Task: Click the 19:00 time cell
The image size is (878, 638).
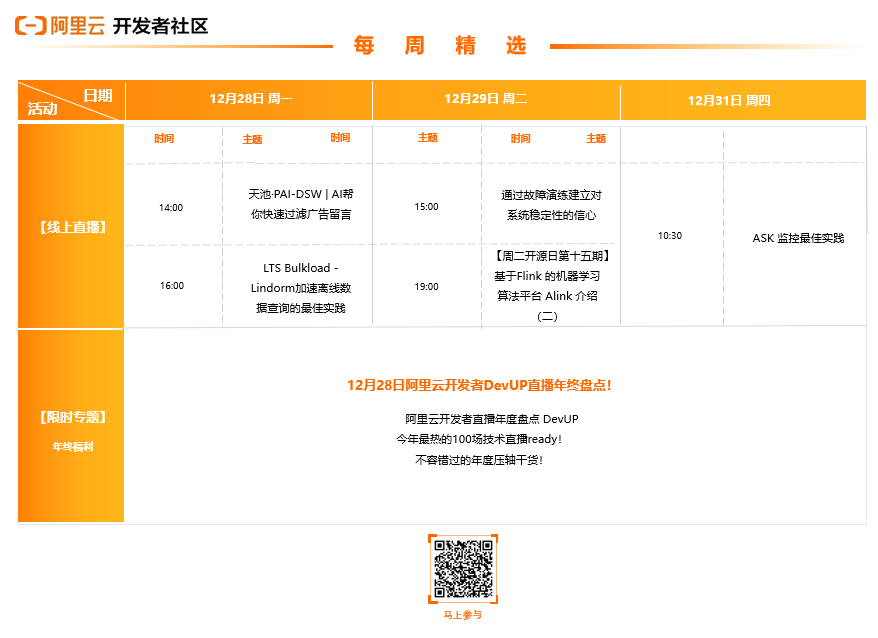Action: pyautogui.click(x=426, y=287)
